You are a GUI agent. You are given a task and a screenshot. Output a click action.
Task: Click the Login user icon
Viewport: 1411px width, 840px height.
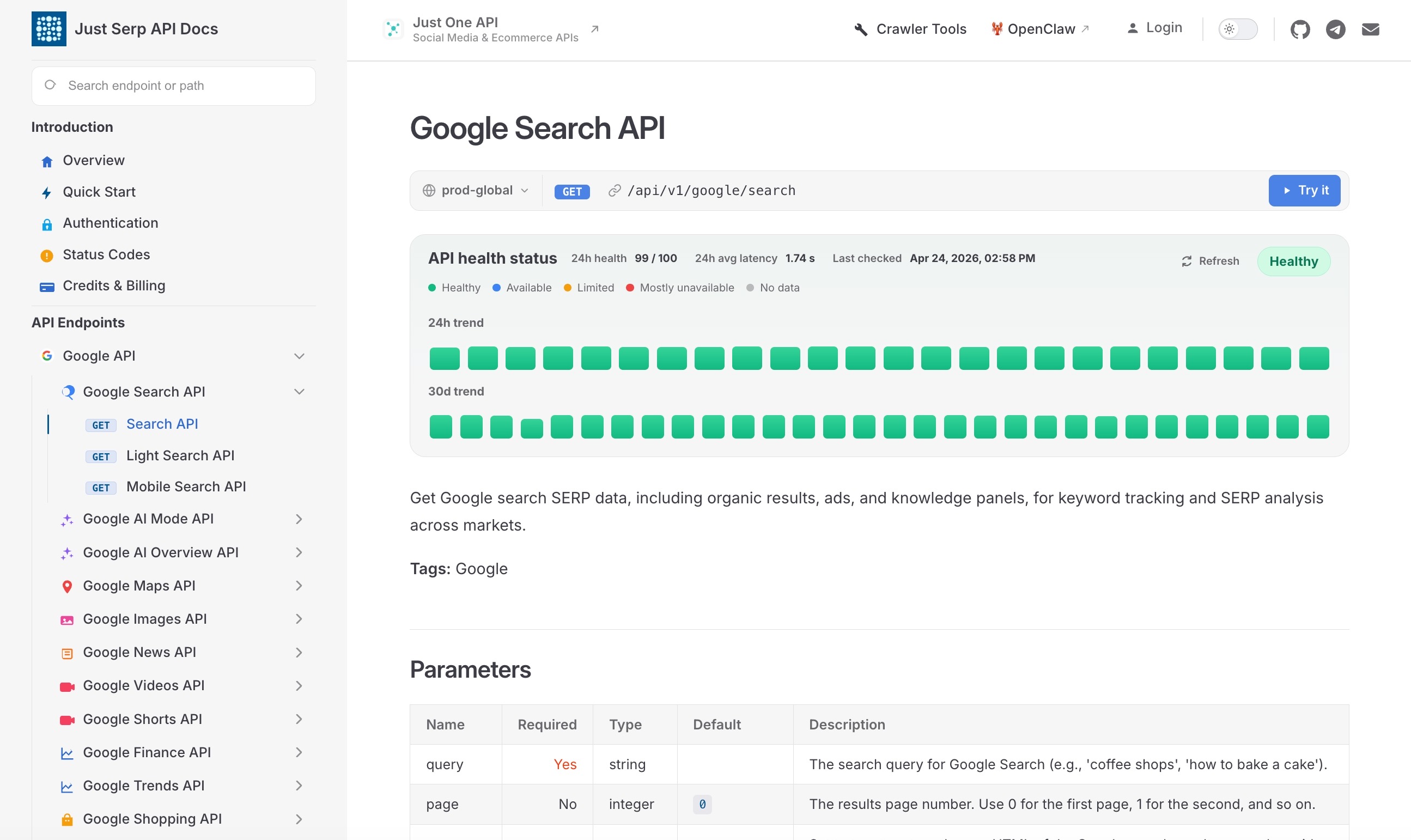(x=1133, y=28)
